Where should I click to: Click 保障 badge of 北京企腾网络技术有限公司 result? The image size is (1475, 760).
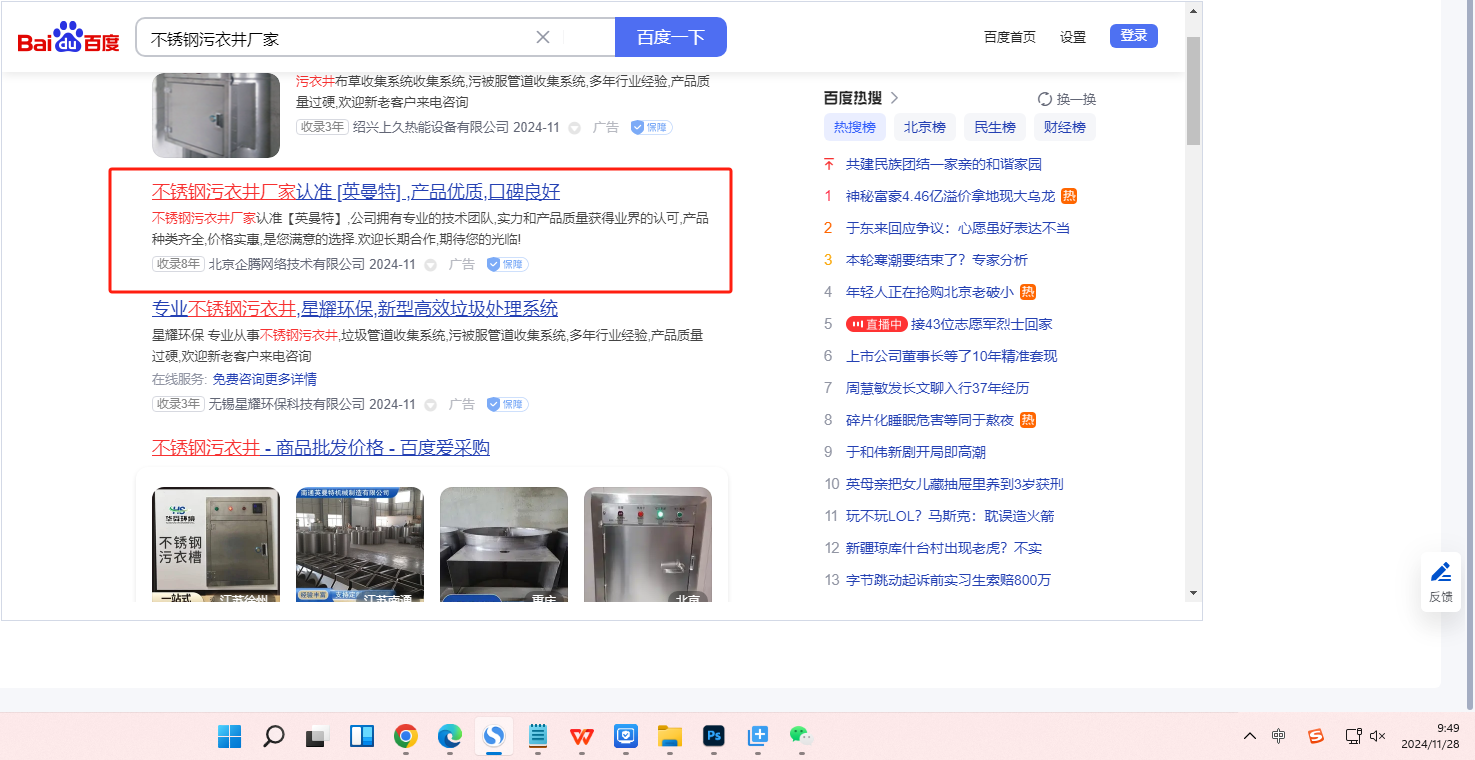tap(507, 265)
